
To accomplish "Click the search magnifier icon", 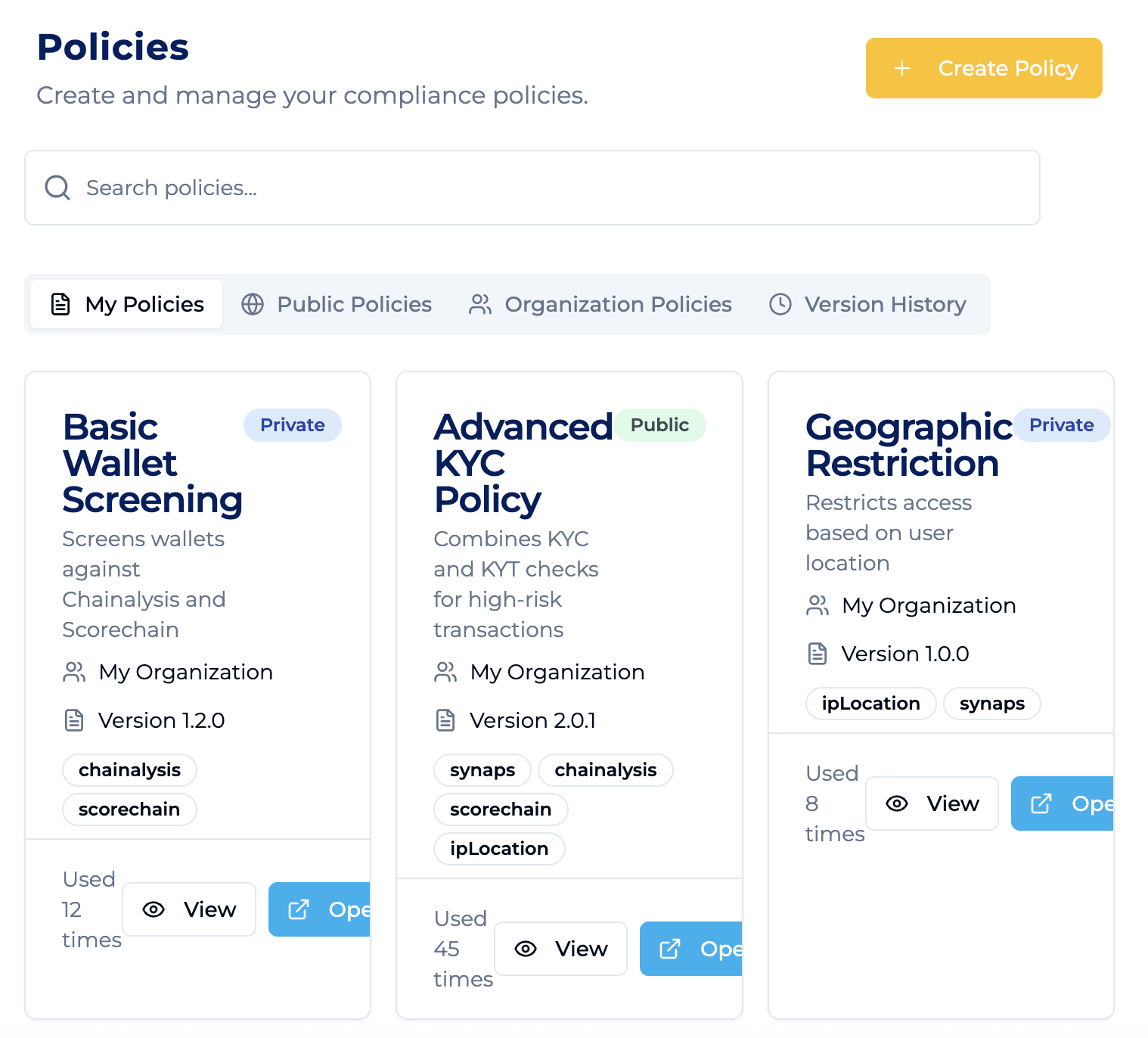I will 57,188.
